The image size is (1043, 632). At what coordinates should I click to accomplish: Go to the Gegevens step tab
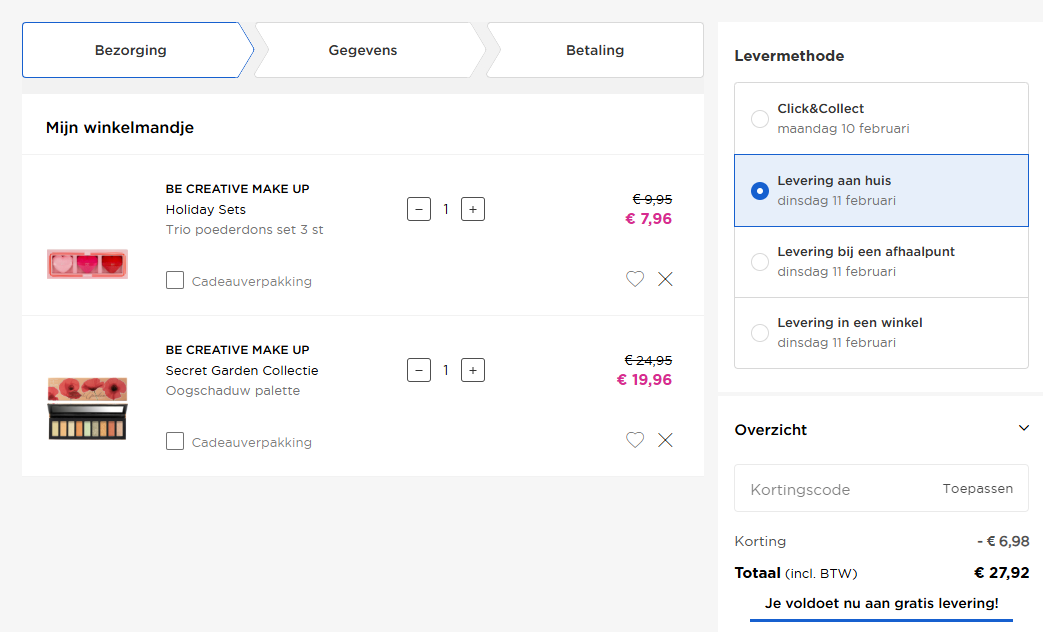[370, 50]
